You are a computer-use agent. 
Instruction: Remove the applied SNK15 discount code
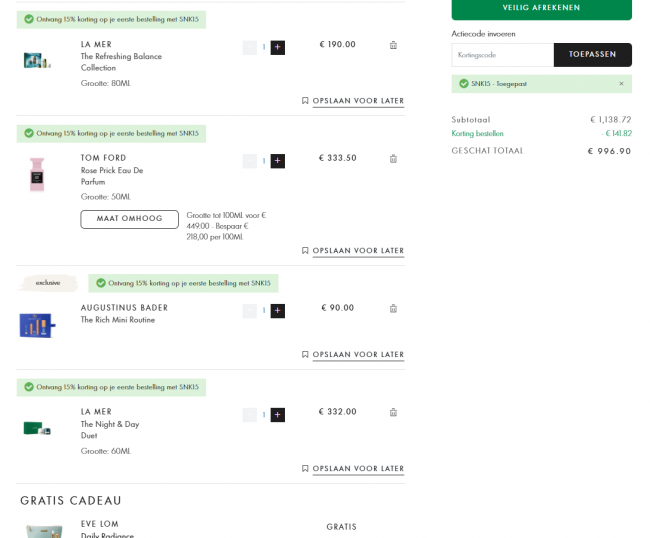621,84
